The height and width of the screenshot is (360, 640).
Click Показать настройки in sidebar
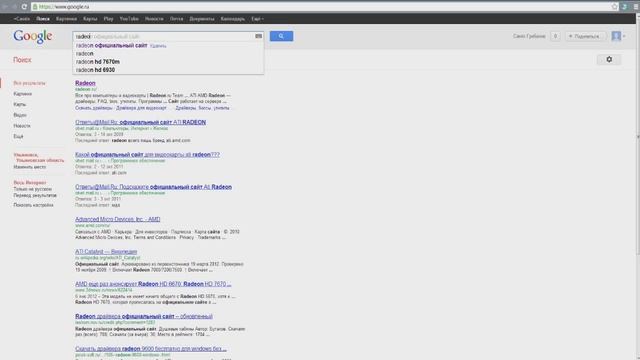[33, 205]
